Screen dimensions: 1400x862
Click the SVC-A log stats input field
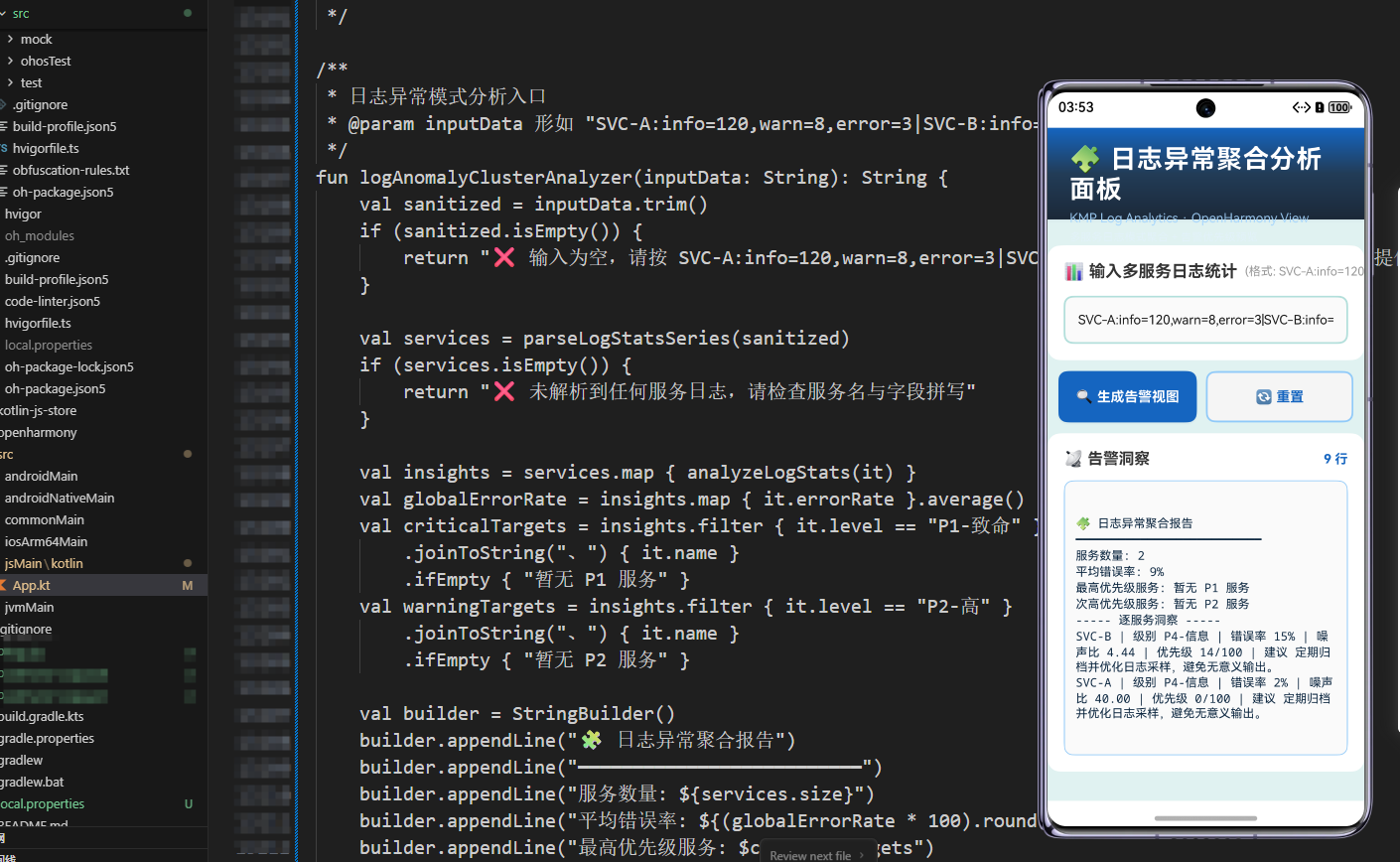(1205, 320)
